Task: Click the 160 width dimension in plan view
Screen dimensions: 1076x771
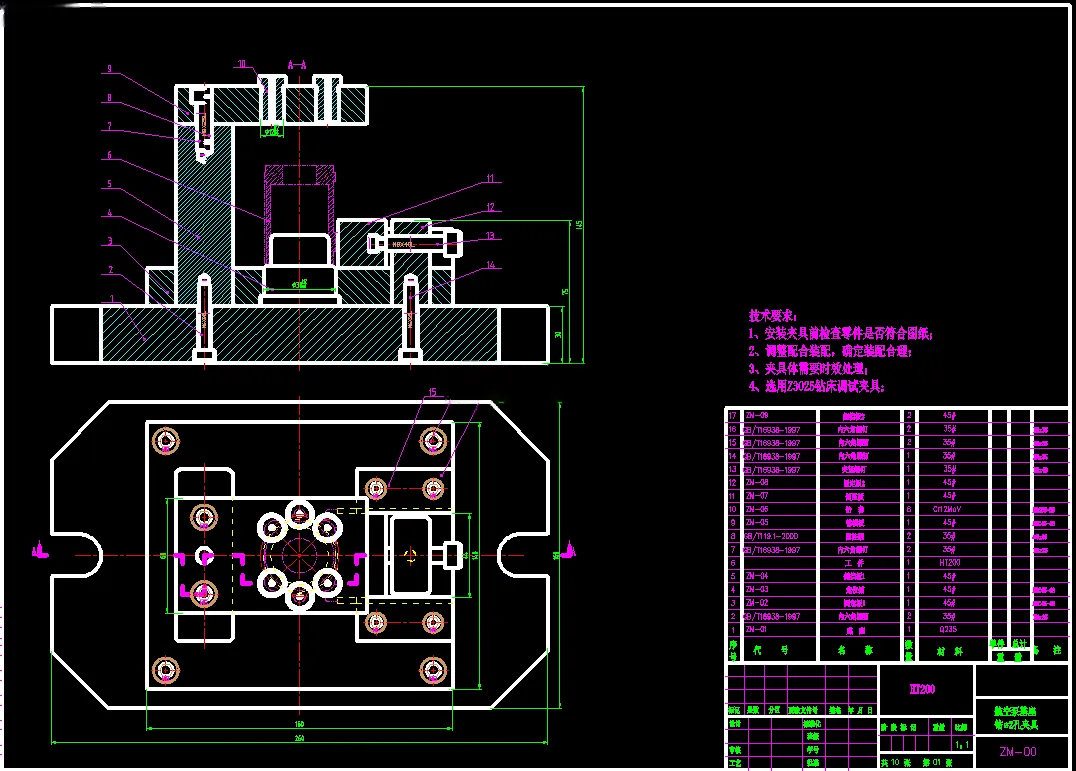Action: pyautogui.click(x=299, y=724)
